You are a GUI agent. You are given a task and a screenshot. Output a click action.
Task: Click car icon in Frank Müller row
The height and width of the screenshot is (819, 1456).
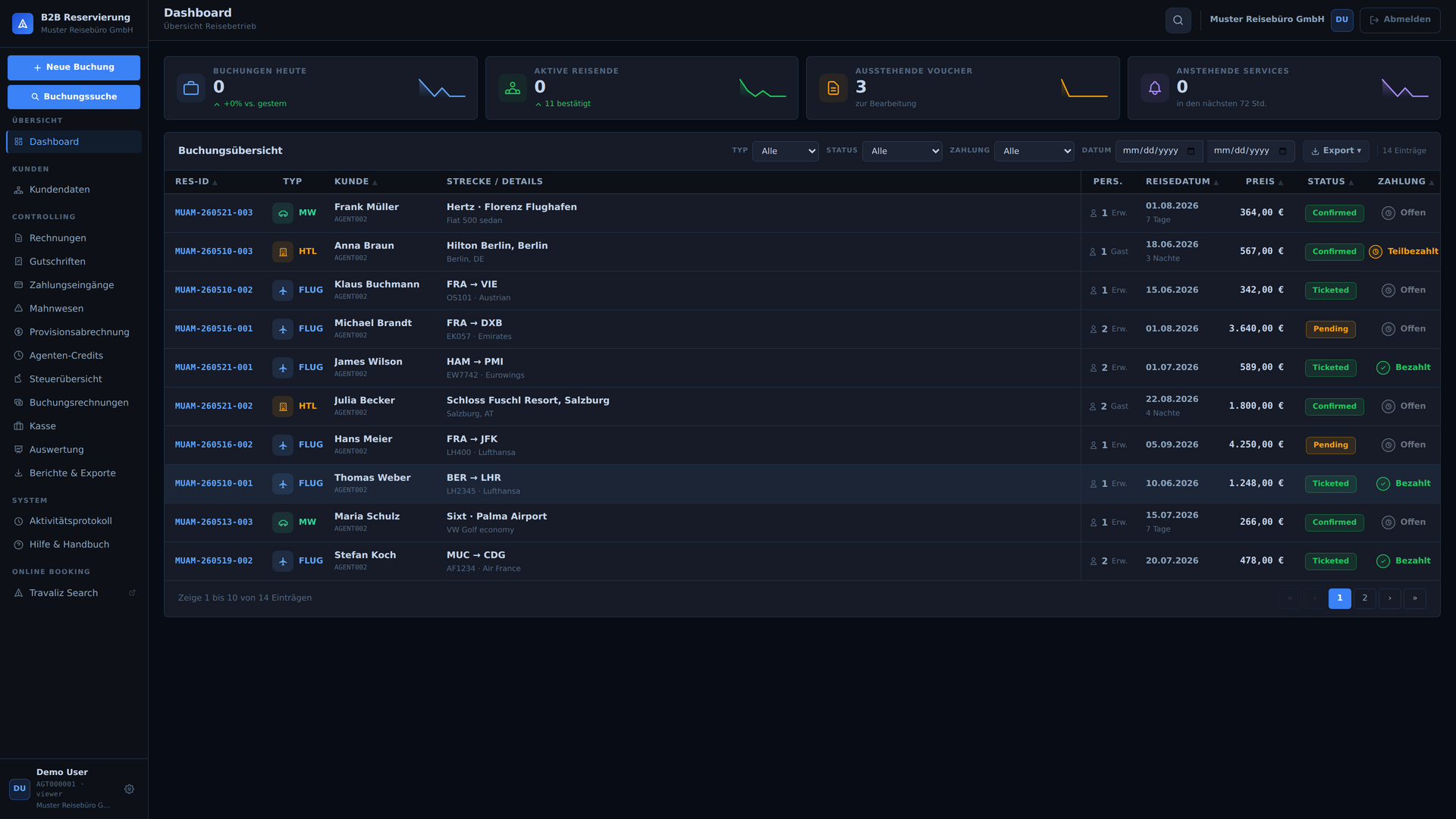[x=283, y=213]
